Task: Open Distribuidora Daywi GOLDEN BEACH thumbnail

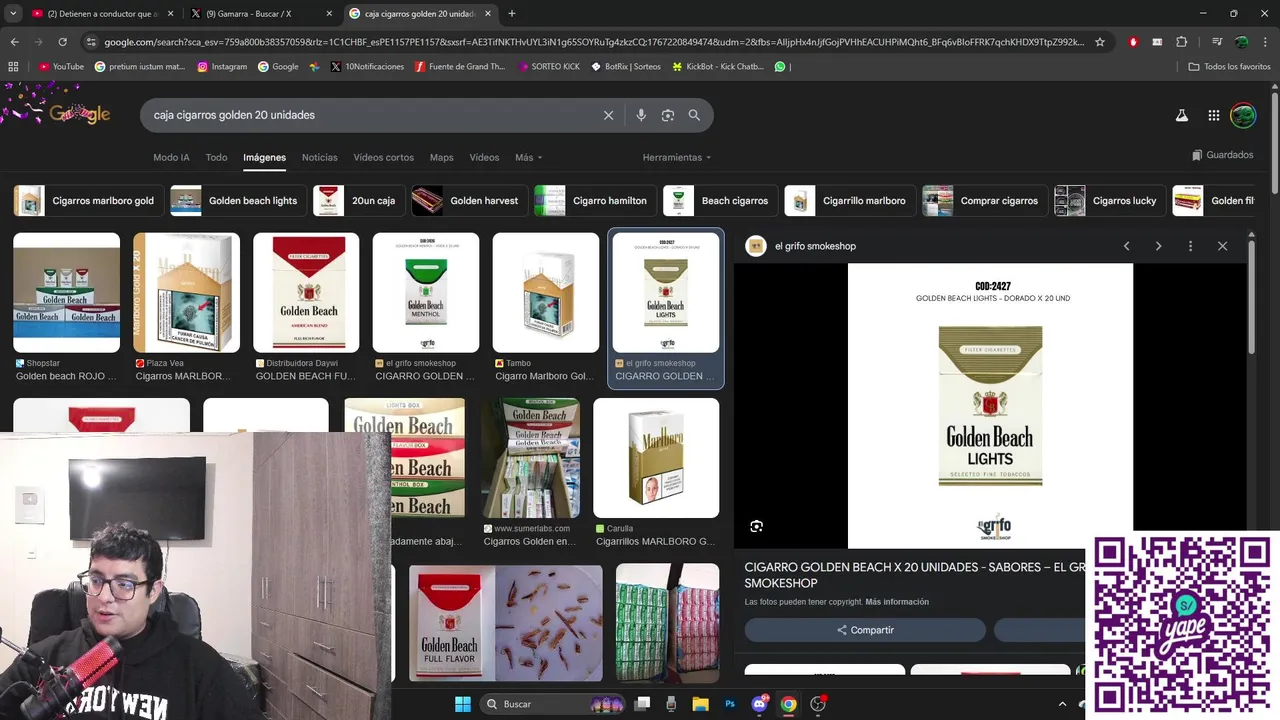Action: tap(306, 293)
